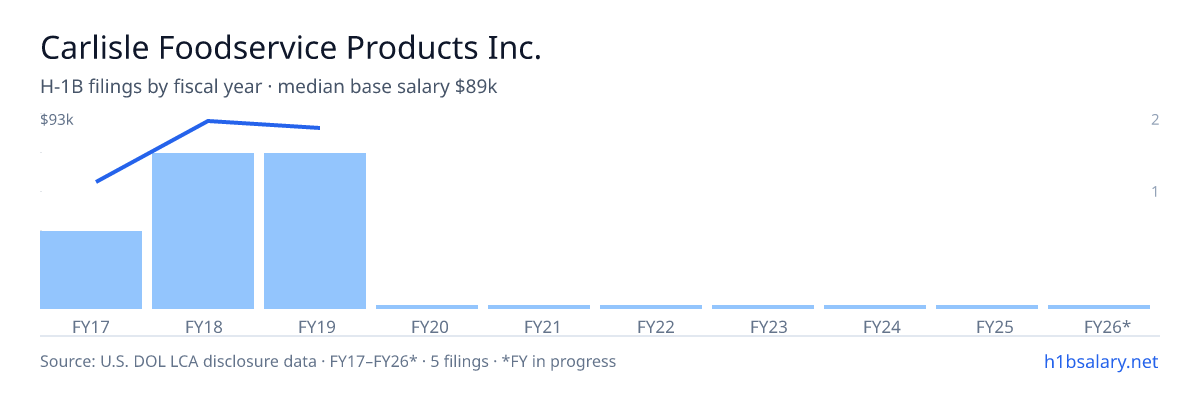Click the DOL LCA source footnote

[x=328, y=361]
